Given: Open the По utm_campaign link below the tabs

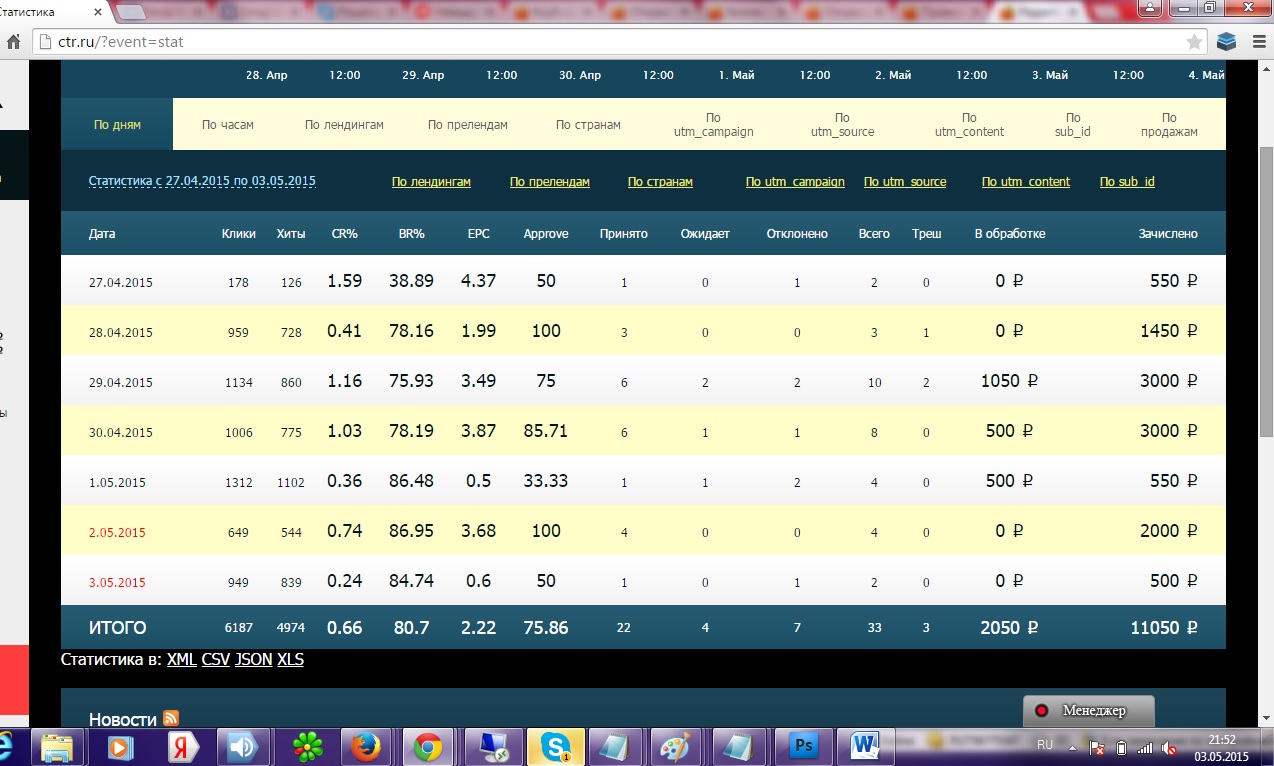Looking at the screenshot, I should pos(795,182).
